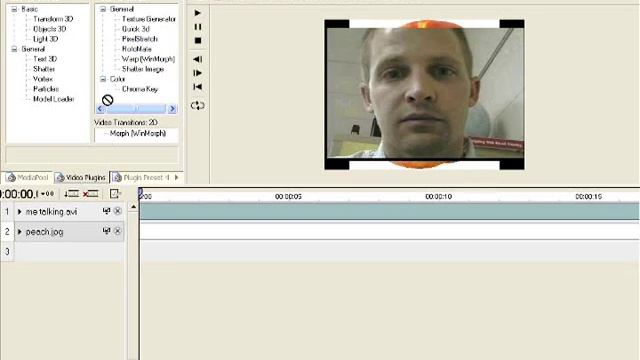The height and width of the screenshot is (360, 640).
Task: Expand the peach.jpg track
Action: click(x=19, y=232)
